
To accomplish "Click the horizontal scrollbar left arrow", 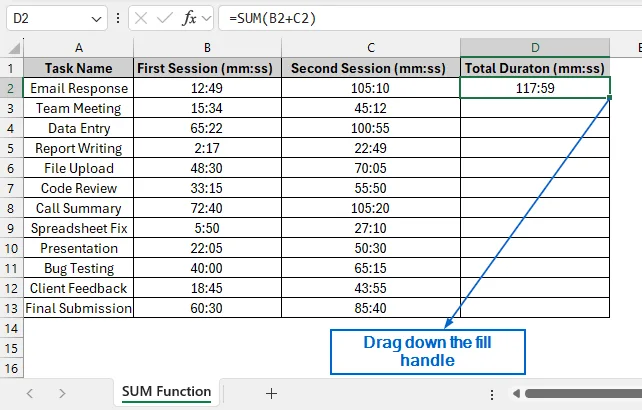I will pyautogui.click(x=516, y=394).
